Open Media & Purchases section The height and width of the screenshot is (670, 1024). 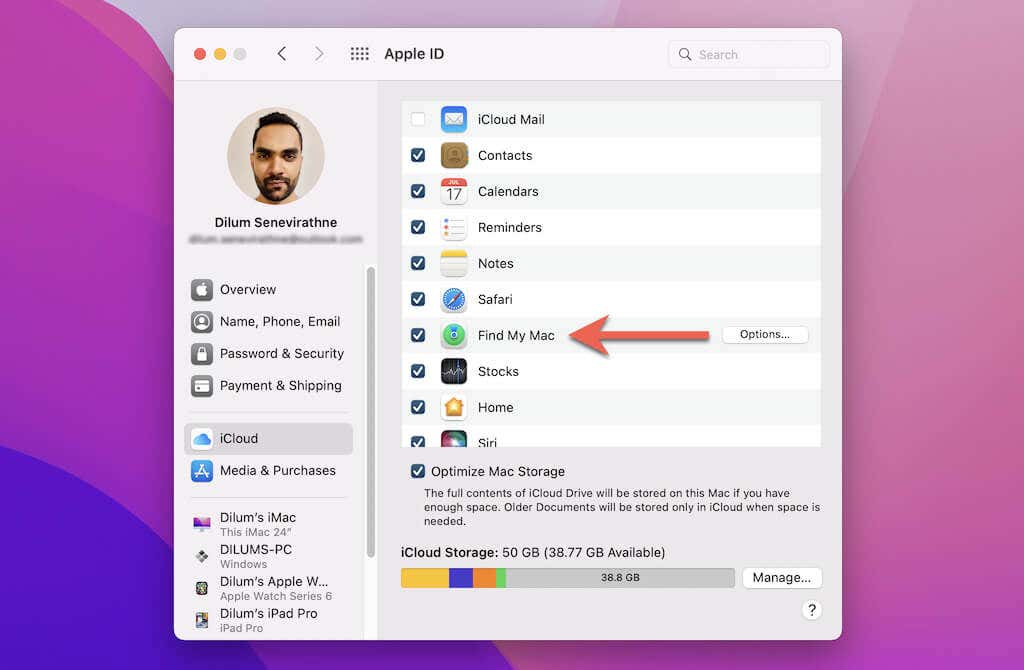pos(268,470)
